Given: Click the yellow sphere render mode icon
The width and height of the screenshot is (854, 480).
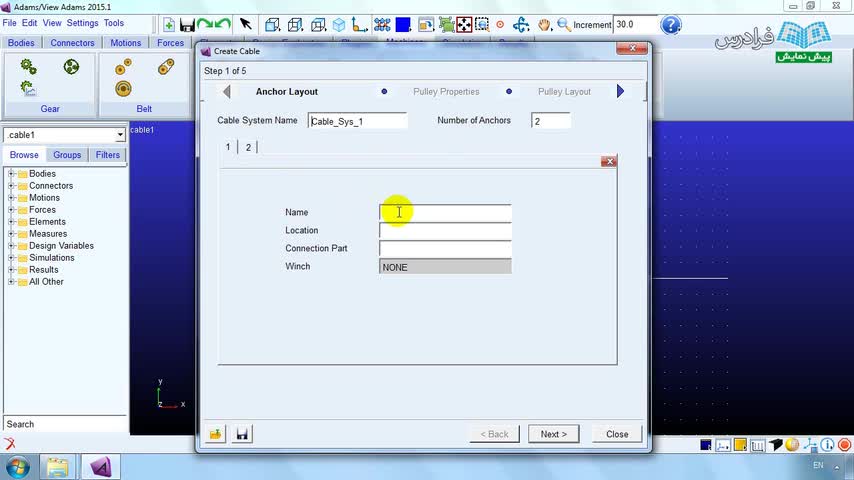Looking at the screenshot, I should (x=792, y=445).
